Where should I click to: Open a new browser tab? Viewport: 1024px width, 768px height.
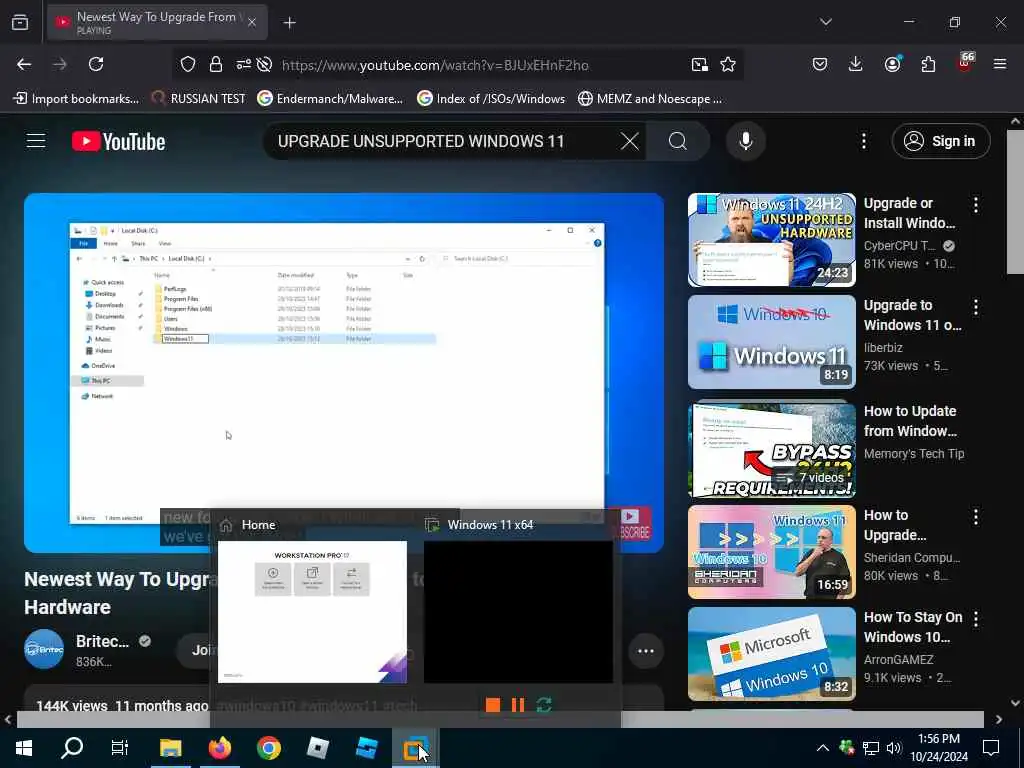tap(289, 22)
